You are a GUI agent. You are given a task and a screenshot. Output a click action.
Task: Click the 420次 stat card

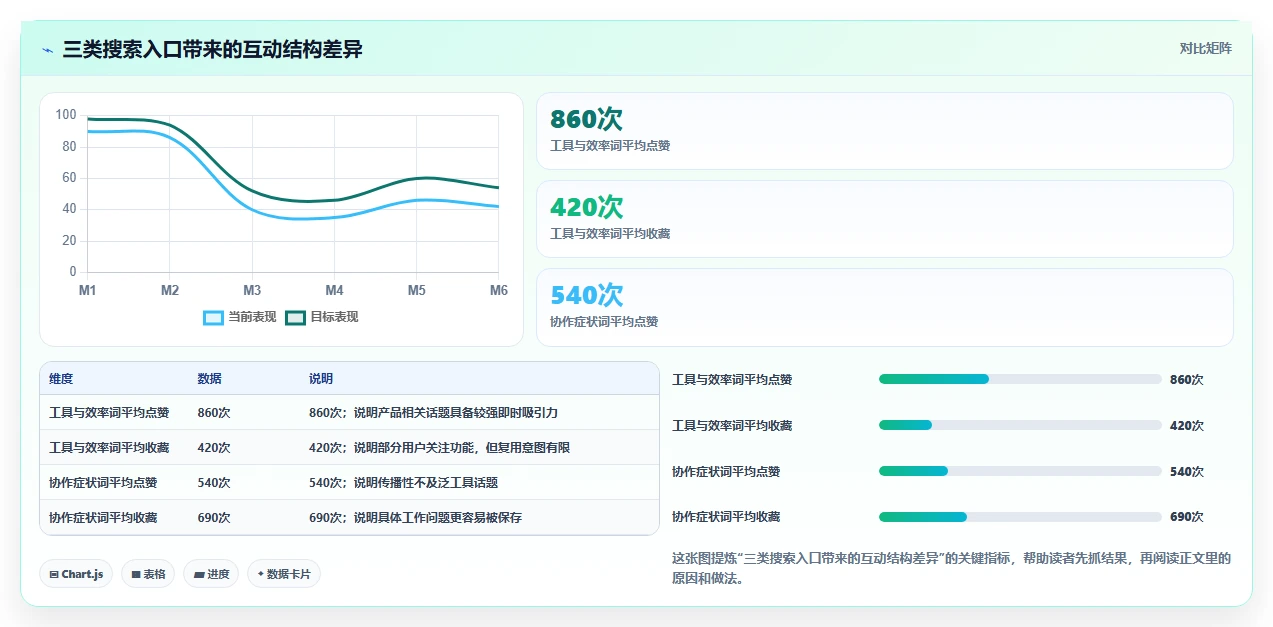pos(885,219)
